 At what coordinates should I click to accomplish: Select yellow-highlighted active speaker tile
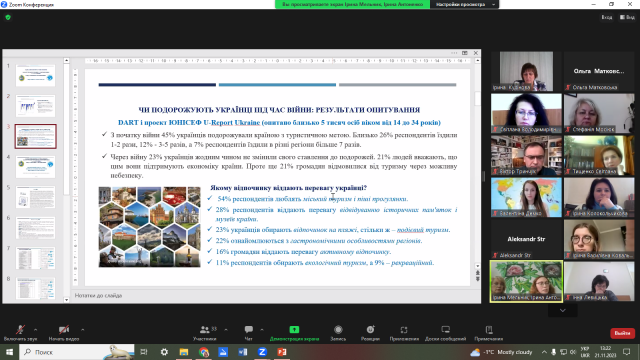(x=526, y=282)
